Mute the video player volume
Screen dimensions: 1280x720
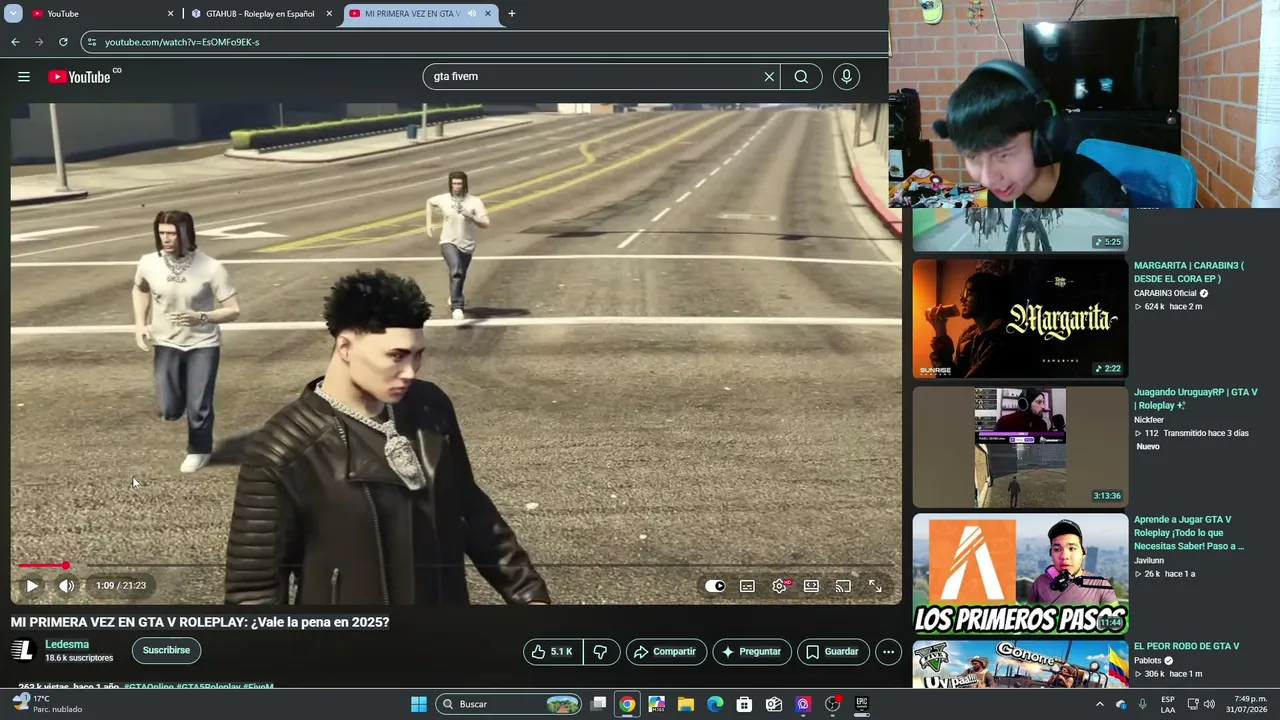(66, 586)
